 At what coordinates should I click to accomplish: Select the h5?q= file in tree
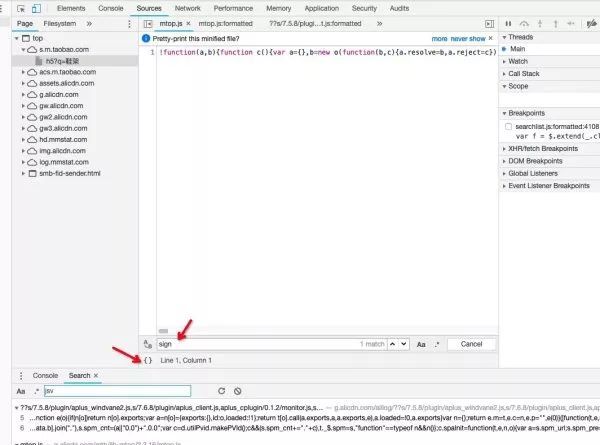pyautogui.click(x=62, y=61)
